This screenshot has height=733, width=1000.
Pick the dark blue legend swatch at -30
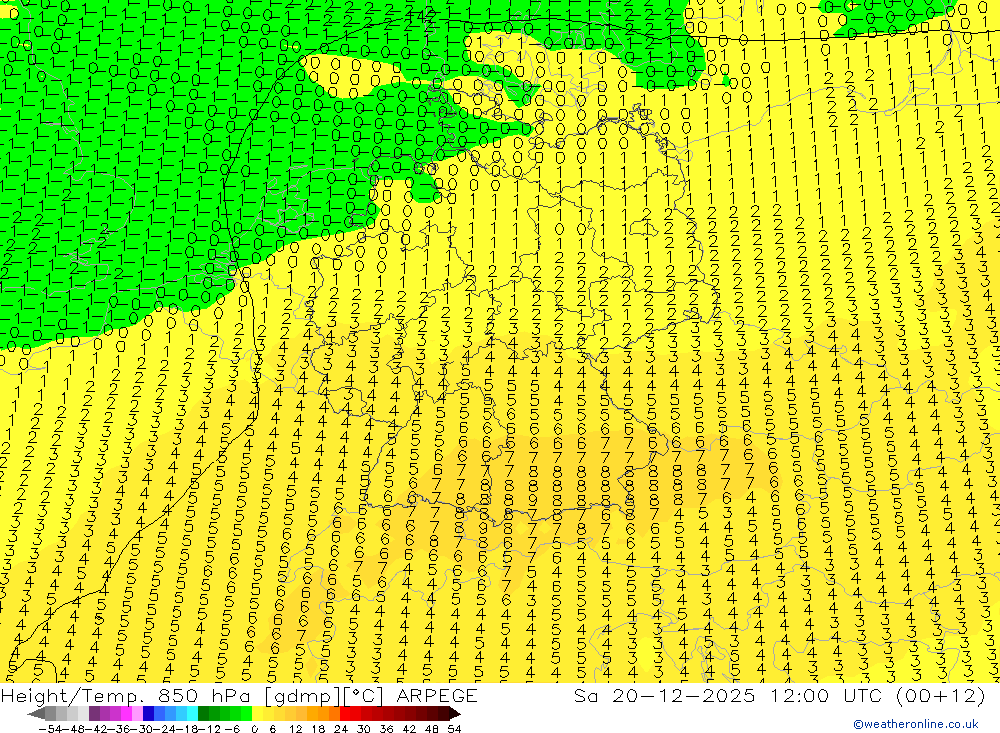[x=148, y=713]
